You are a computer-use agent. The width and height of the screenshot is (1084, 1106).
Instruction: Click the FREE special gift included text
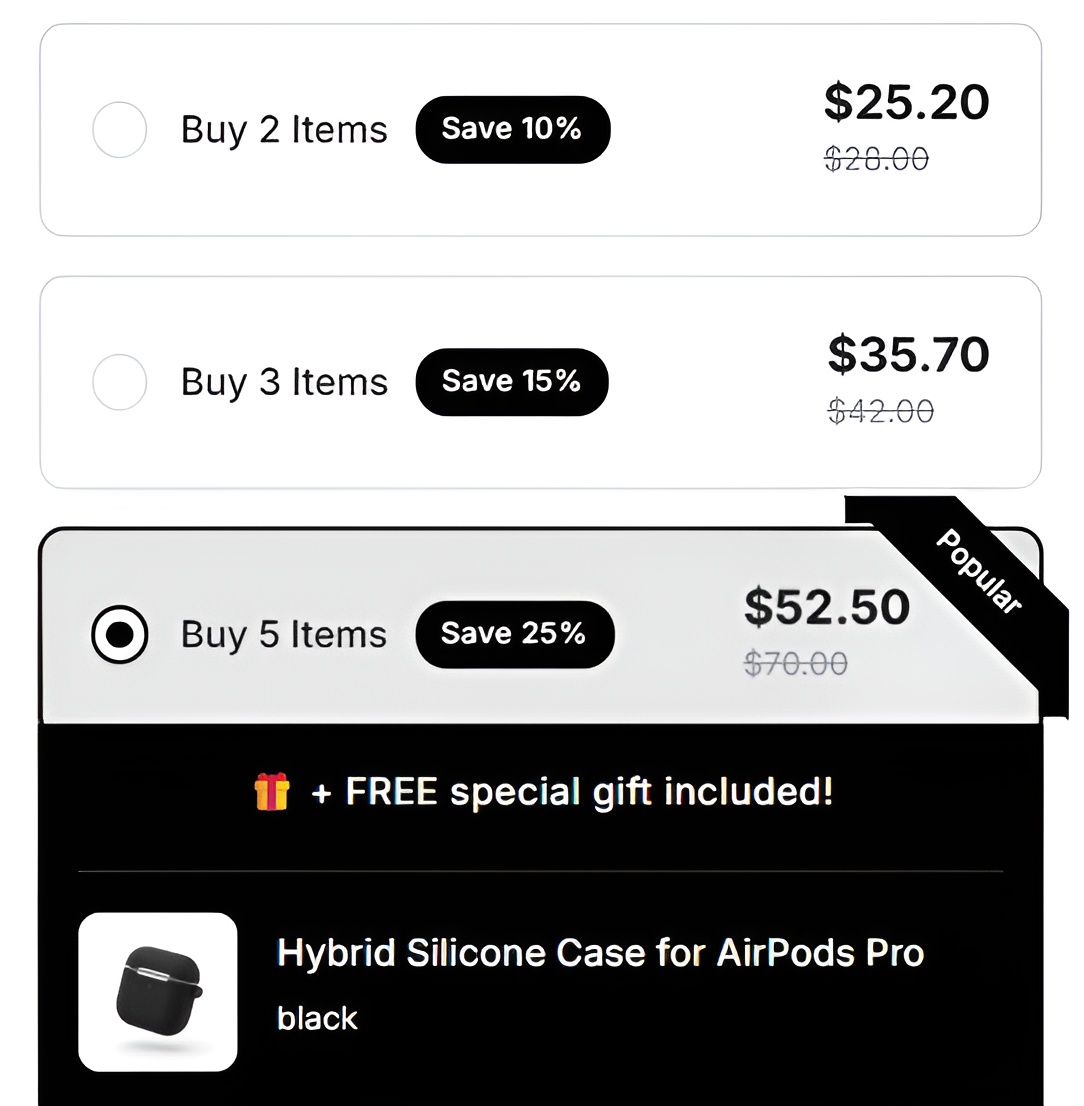pos(588,792)
